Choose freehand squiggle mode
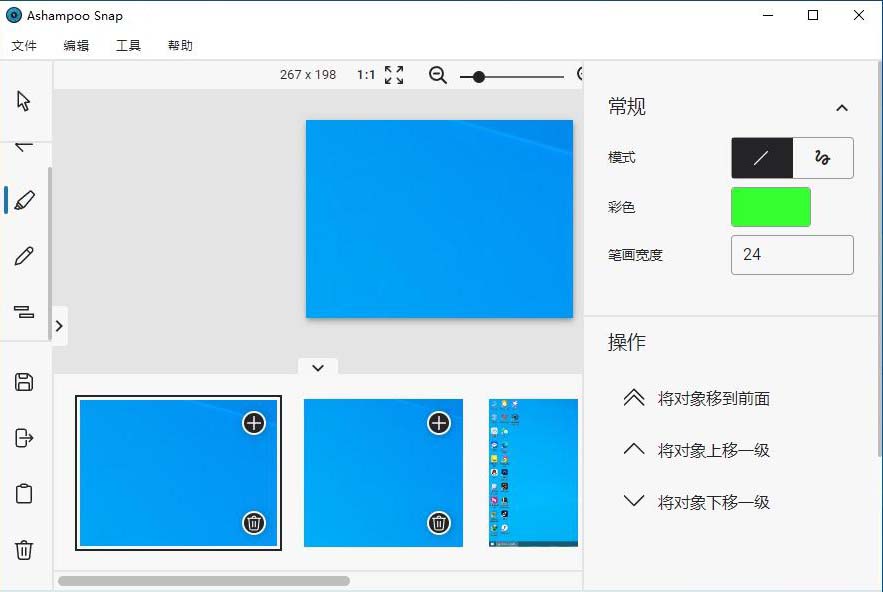 pos(823,158)
